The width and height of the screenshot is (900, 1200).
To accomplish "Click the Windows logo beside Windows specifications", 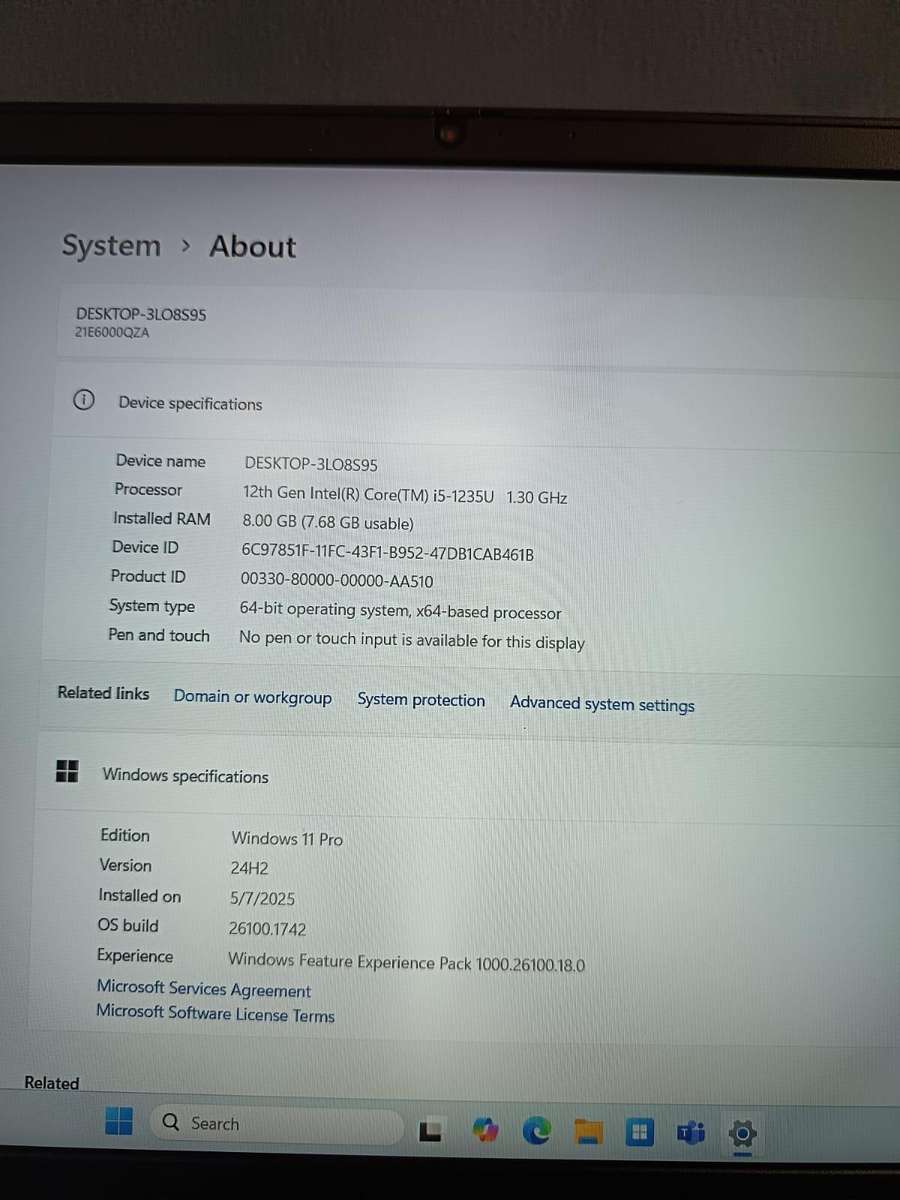I will 67,771.
